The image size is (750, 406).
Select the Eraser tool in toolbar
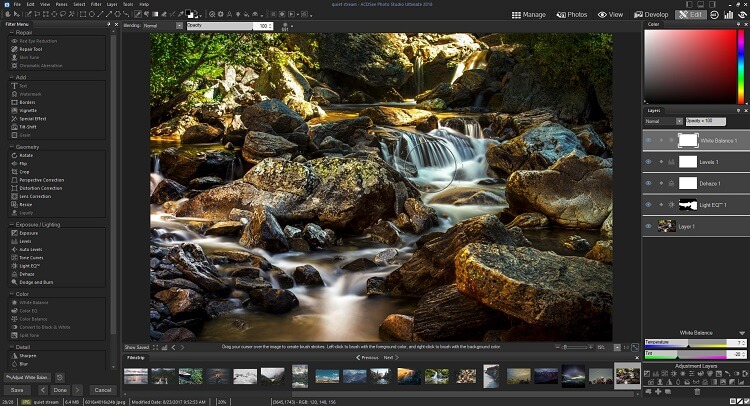pos(164,14)
